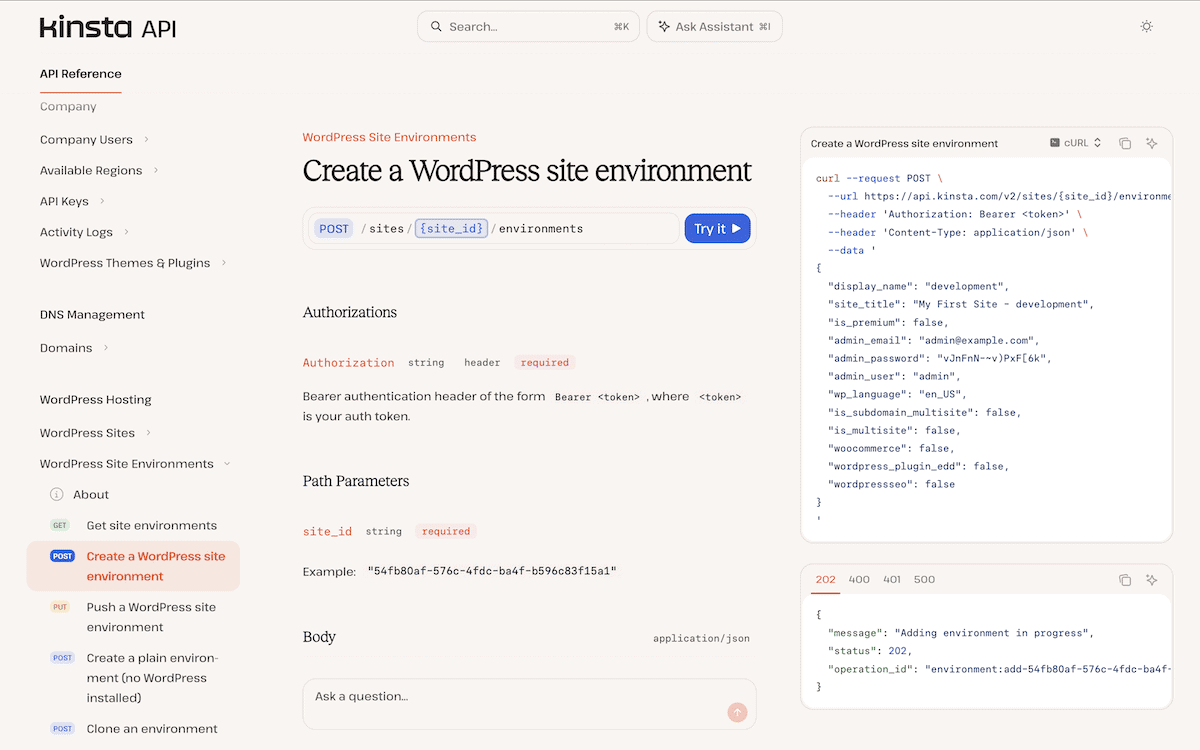Click the Company sidebar heading

tap(68, 106)
